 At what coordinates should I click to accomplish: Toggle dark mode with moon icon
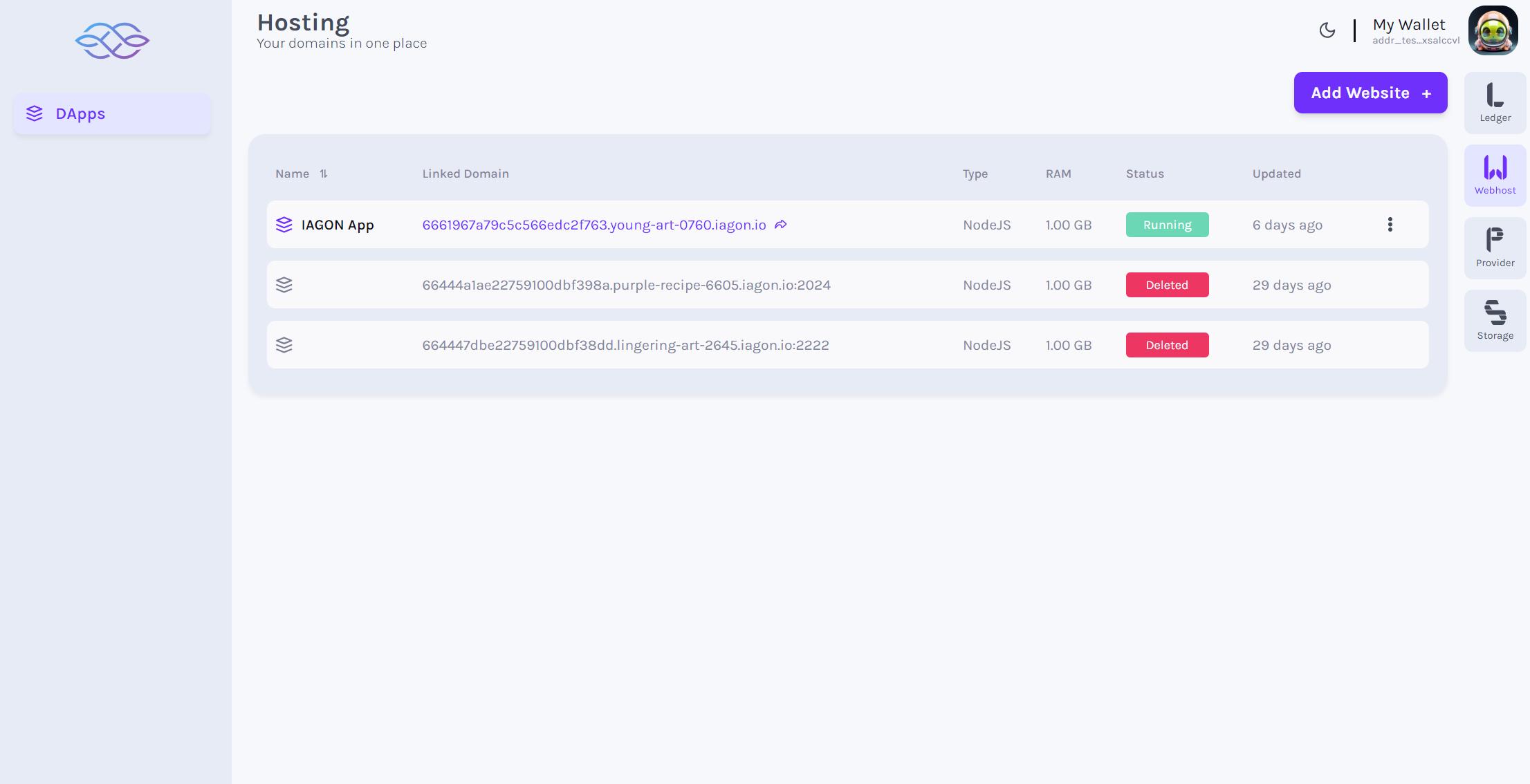tap(1327, 30)
